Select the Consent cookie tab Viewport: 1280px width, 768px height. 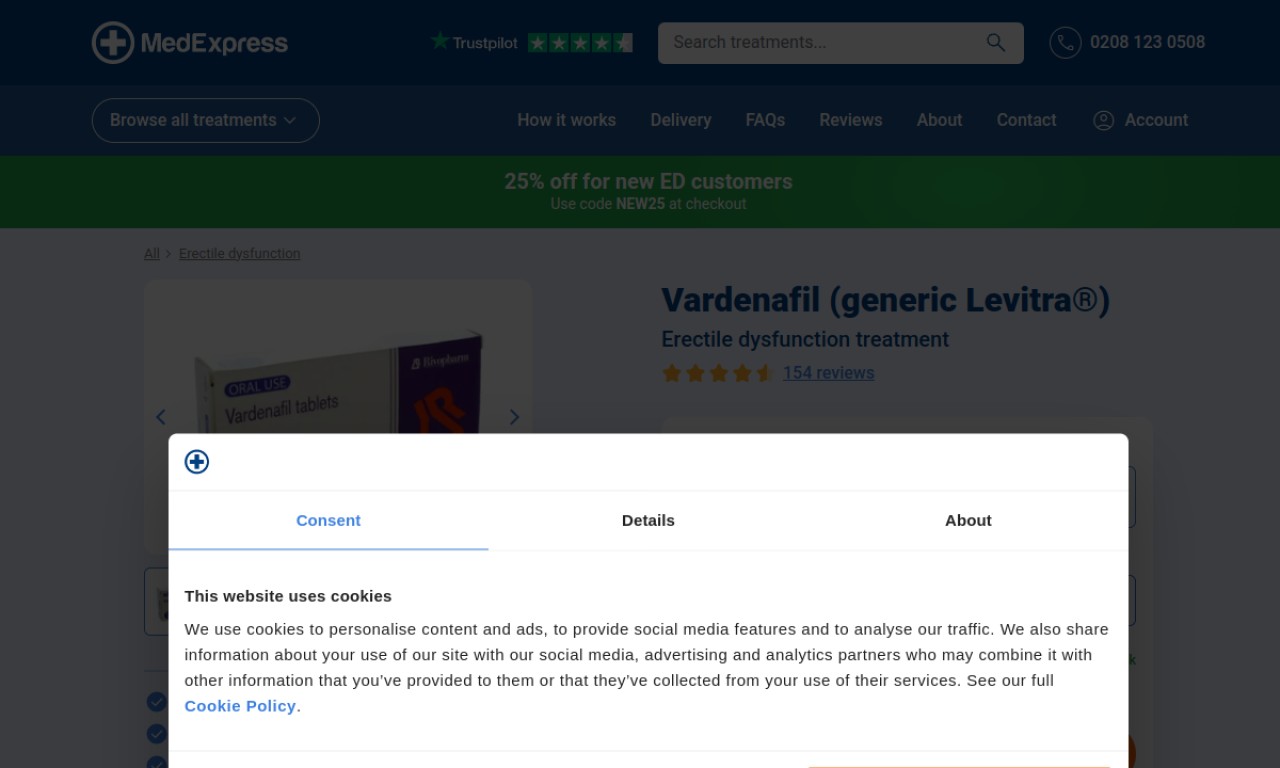328,520
